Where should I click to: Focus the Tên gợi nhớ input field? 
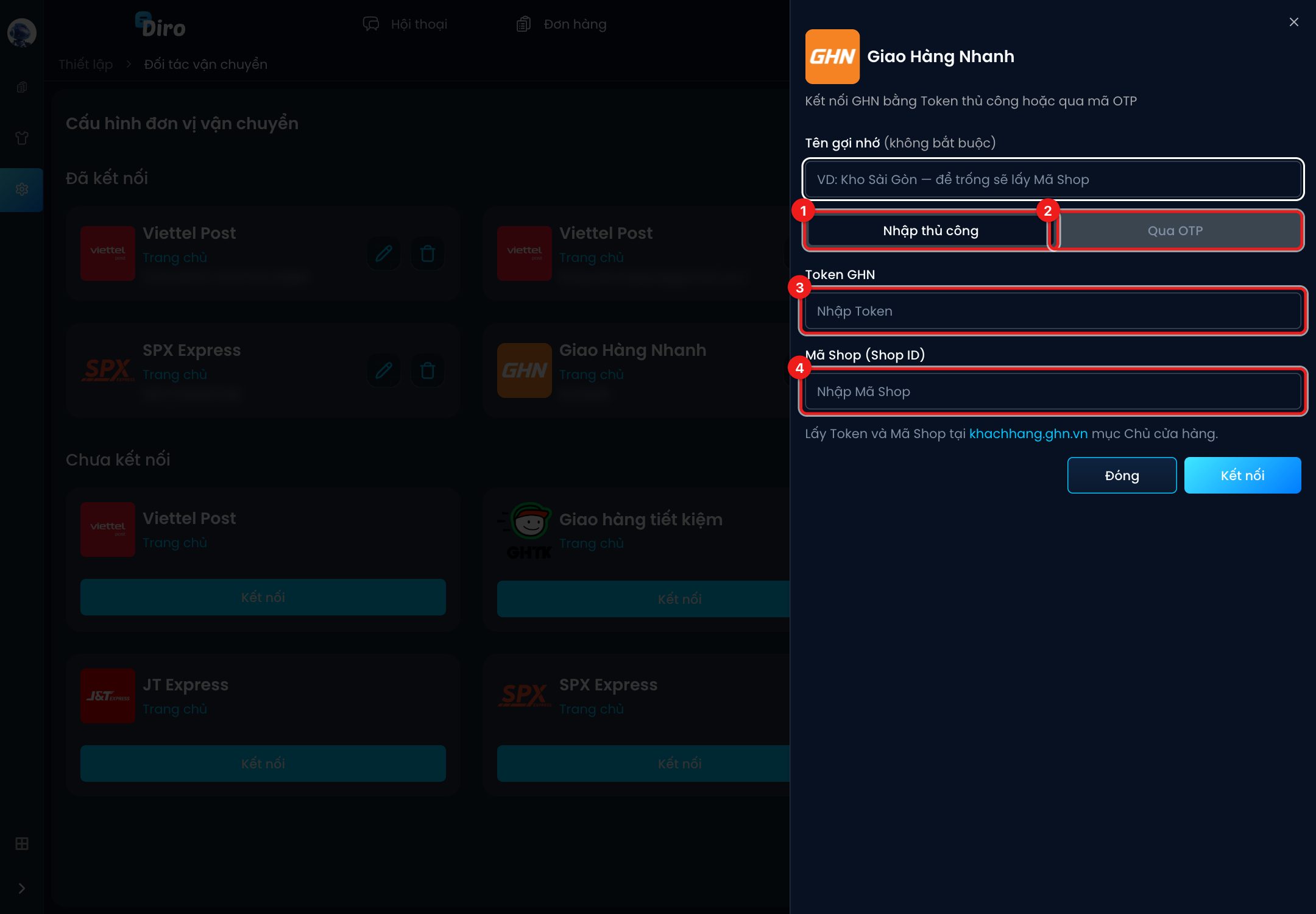tap(1053, 179)
